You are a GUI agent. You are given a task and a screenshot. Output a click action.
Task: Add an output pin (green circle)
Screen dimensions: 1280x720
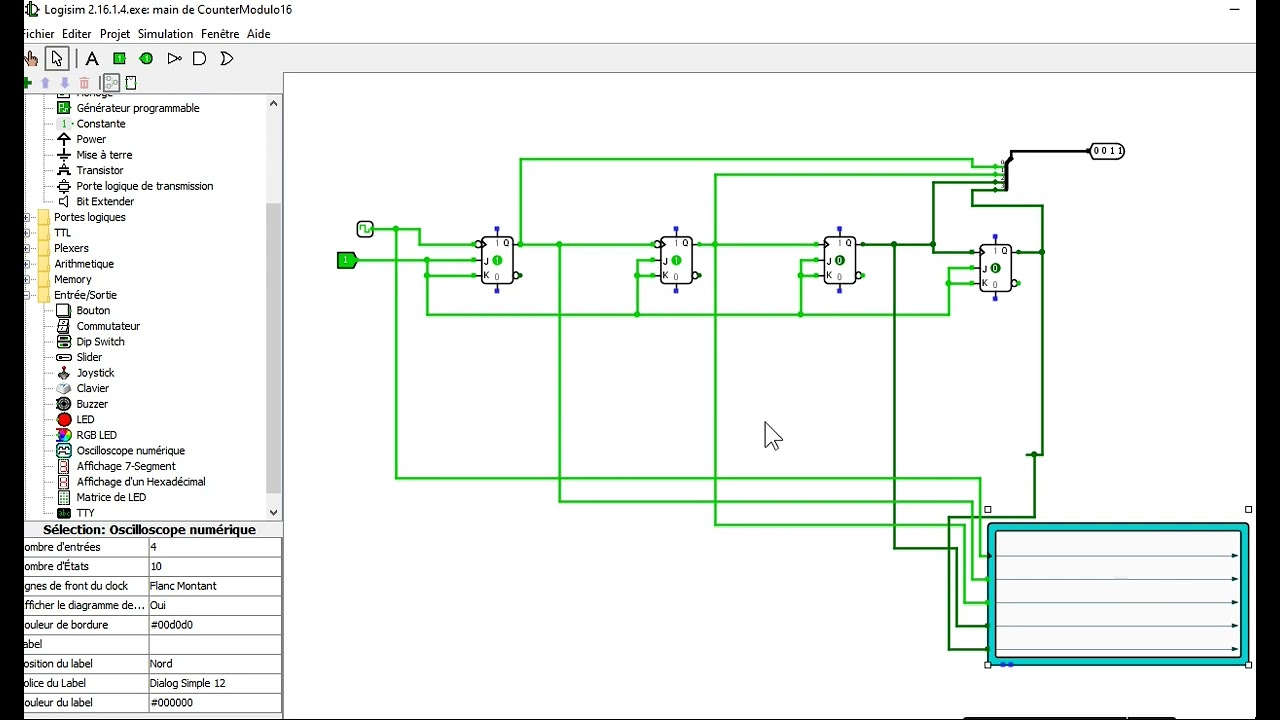pyautogui.click(x=146, y=58)
